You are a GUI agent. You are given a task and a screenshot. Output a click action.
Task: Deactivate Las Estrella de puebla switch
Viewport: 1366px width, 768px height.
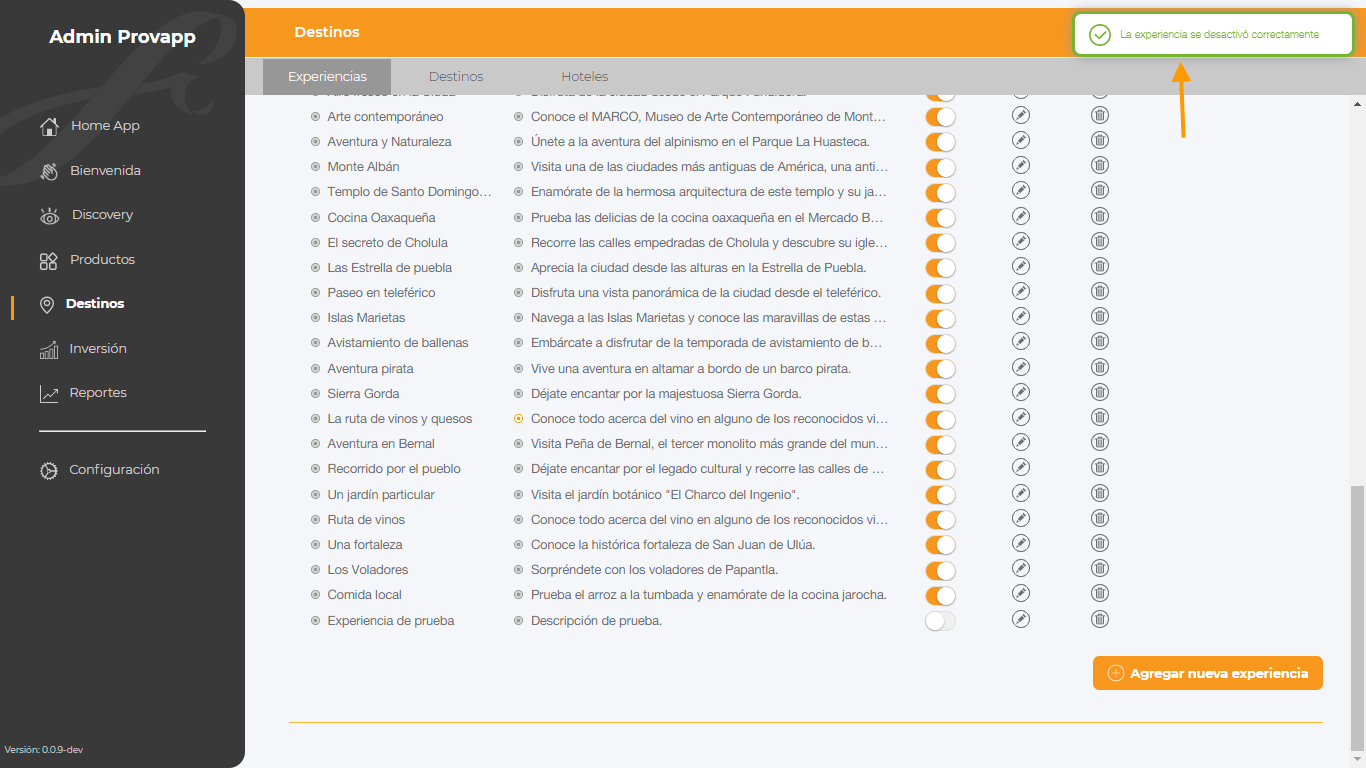pyautogui.click(x=940, y=268)
